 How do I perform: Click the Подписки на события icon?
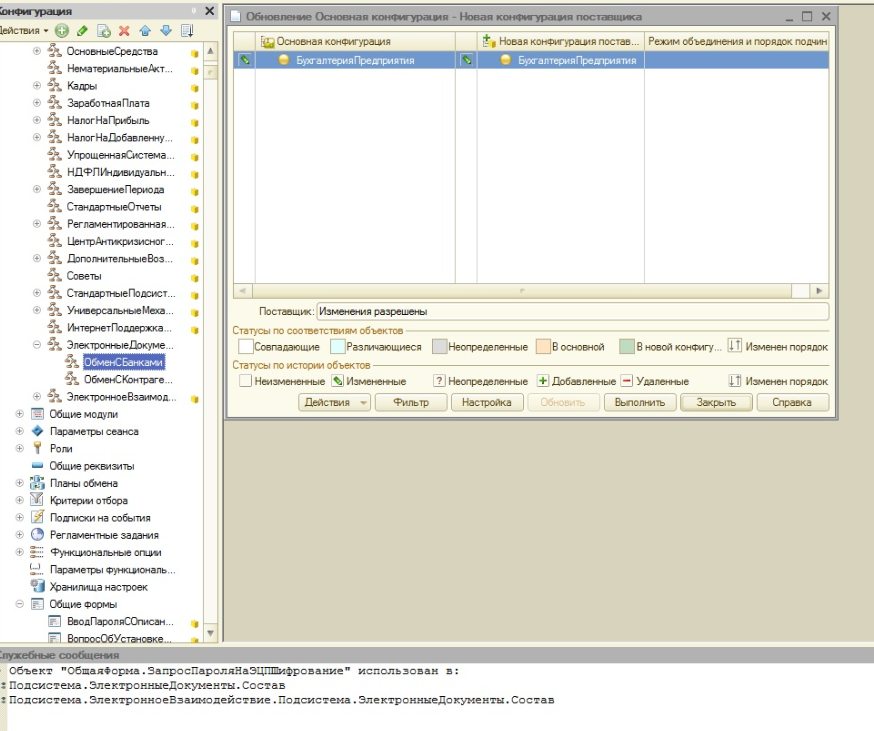pos(37,517)
